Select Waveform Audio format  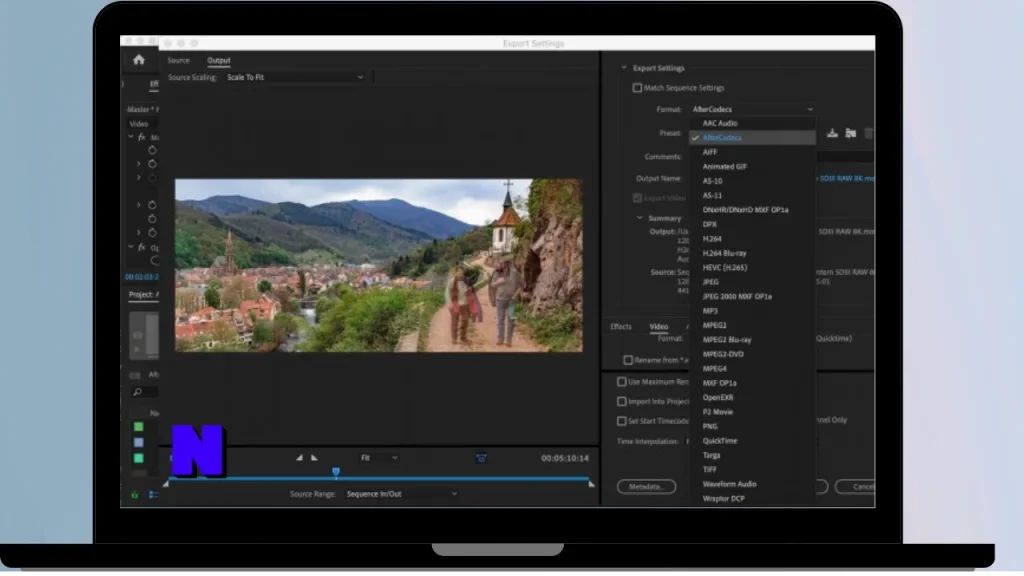click(752, 484)
